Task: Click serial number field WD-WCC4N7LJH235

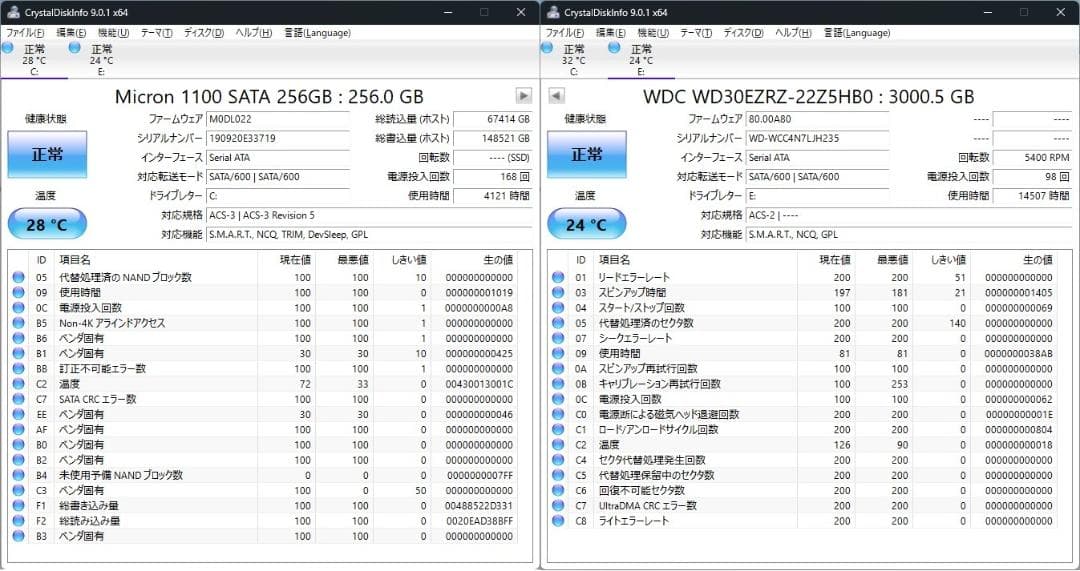Action: point(818,138)
